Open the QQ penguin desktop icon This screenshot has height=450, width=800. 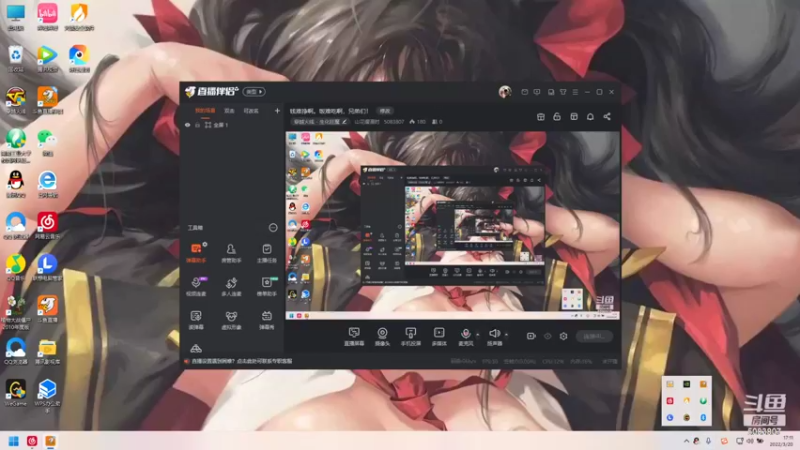point(16,184)
